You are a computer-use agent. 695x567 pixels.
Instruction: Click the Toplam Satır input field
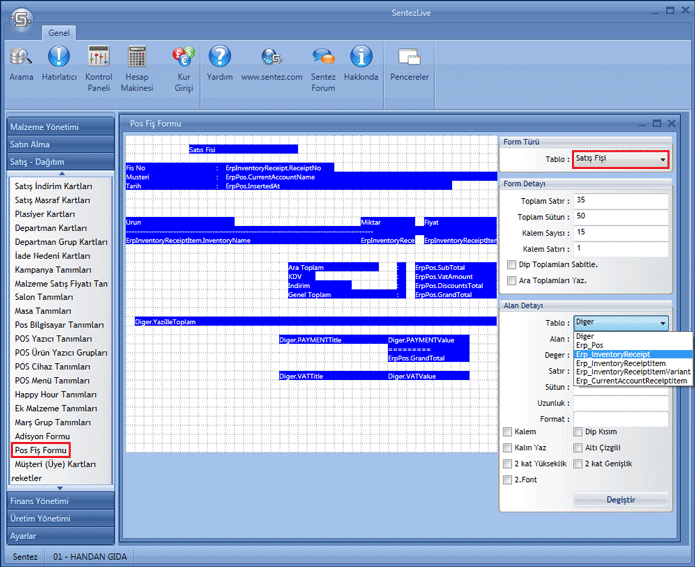(x=620, y=200)
